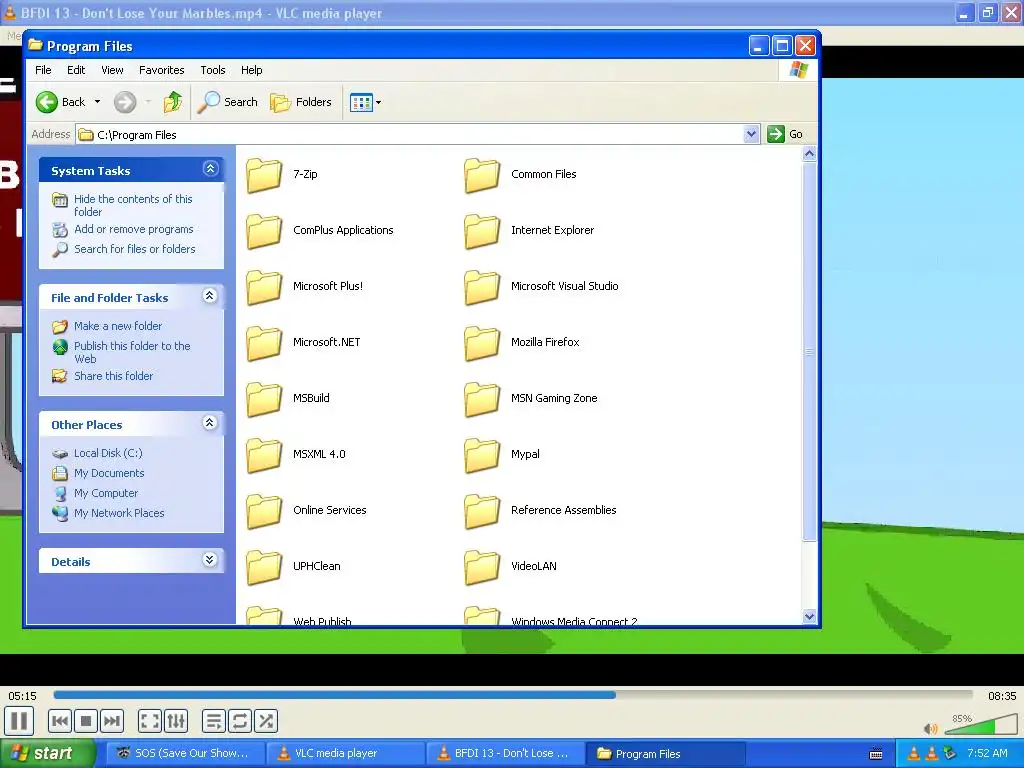1024x768 pixels.
Task: Click Share this folder link
Action: coord(114,376)
